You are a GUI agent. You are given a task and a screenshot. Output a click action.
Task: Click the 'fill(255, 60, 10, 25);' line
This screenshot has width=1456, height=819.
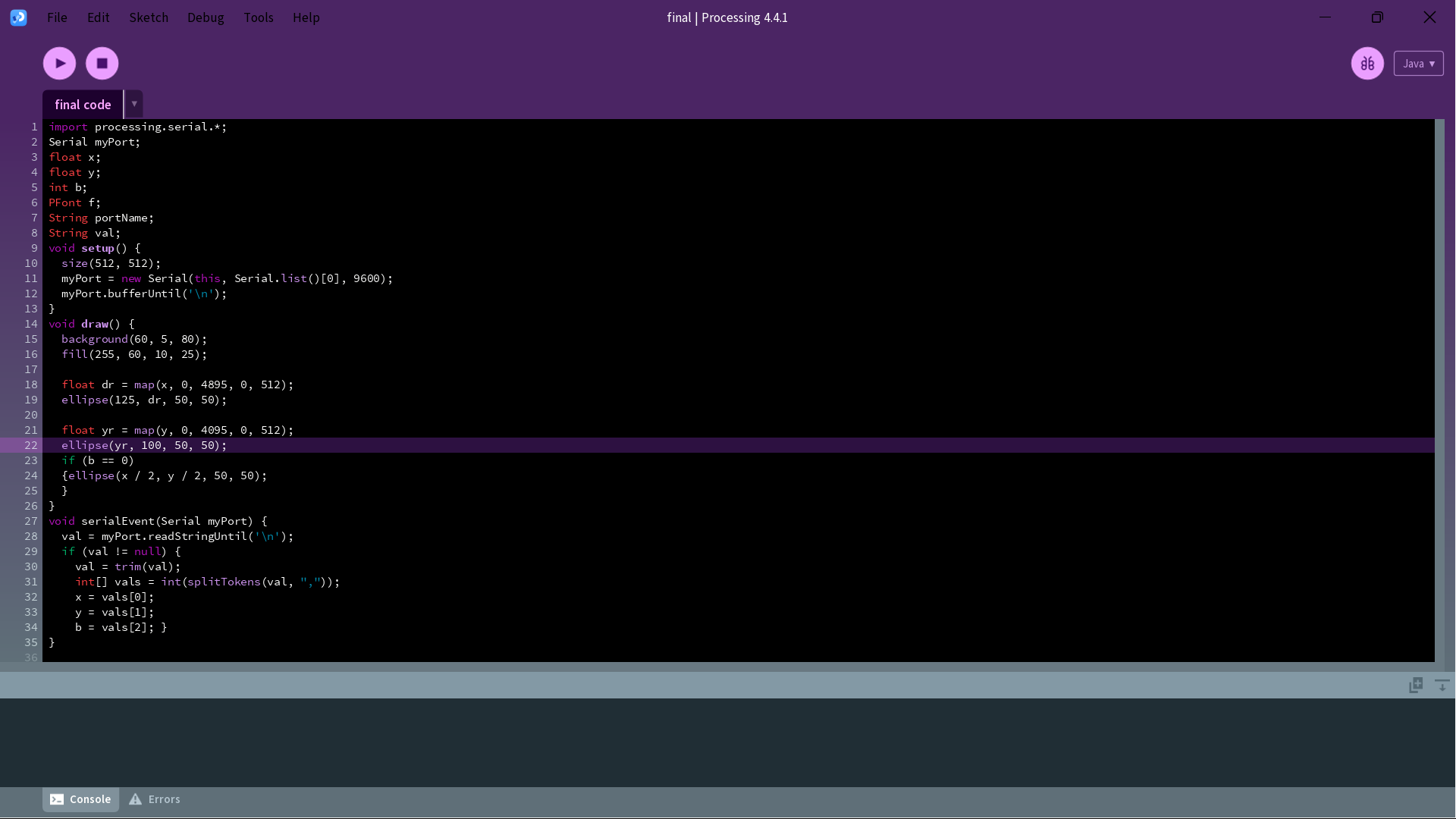[x=134, y=354]
